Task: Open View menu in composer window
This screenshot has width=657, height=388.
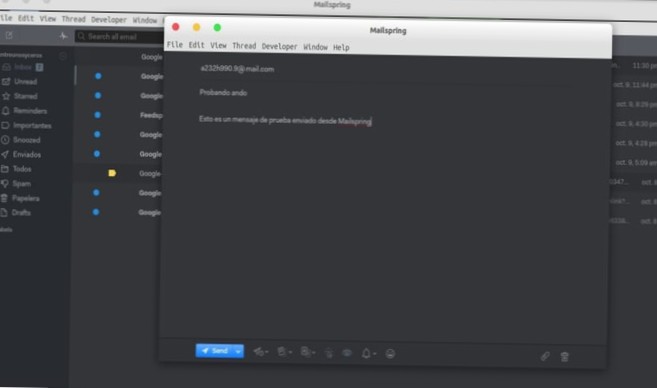Action: pyautogui.click(x=218, y=45)
